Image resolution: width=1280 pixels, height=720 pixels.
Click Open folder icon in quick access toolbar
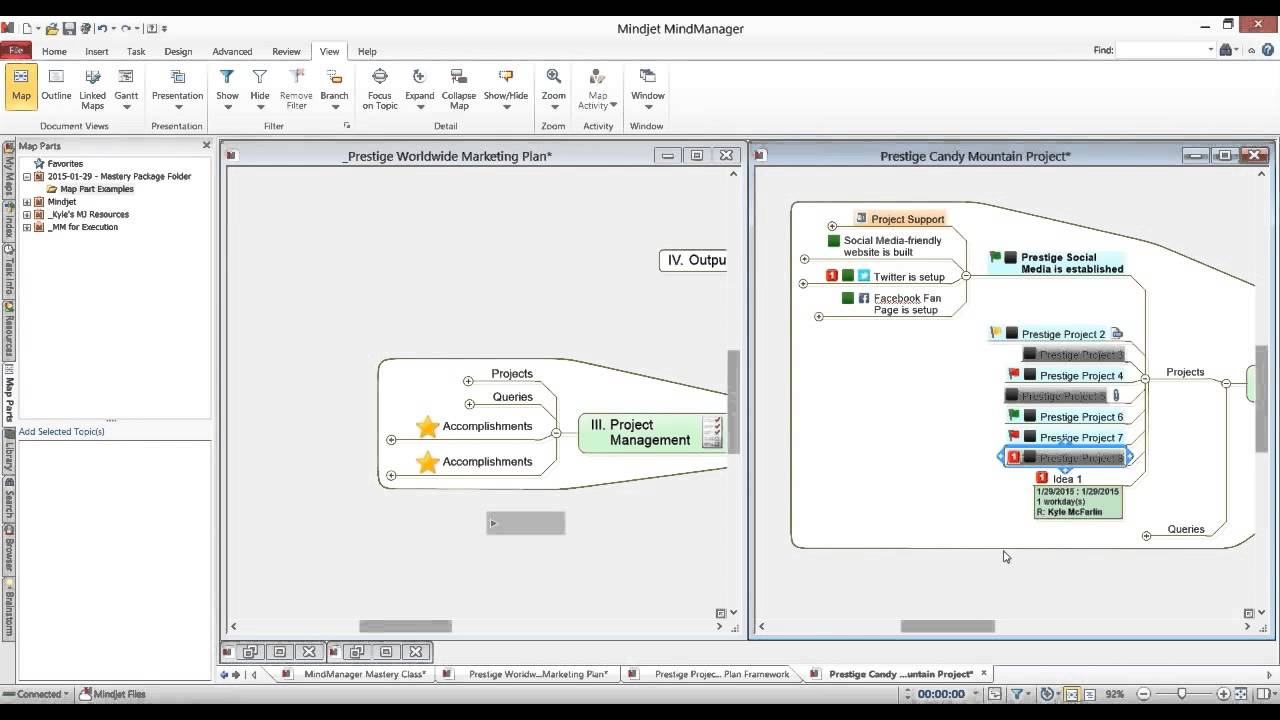(x=52, y=28)
